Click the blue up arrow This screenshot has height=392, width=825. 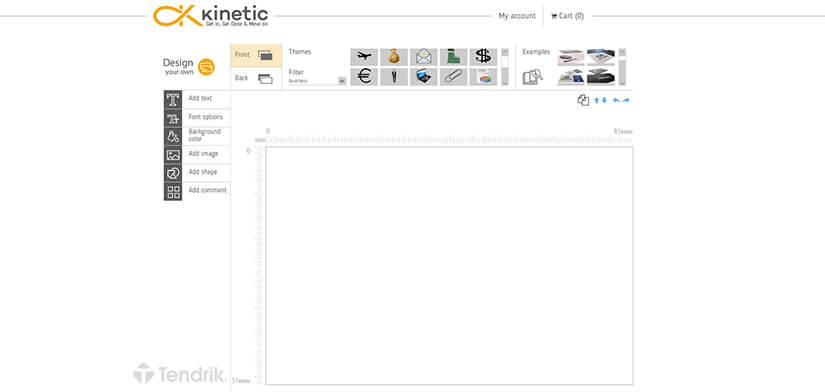597,100
